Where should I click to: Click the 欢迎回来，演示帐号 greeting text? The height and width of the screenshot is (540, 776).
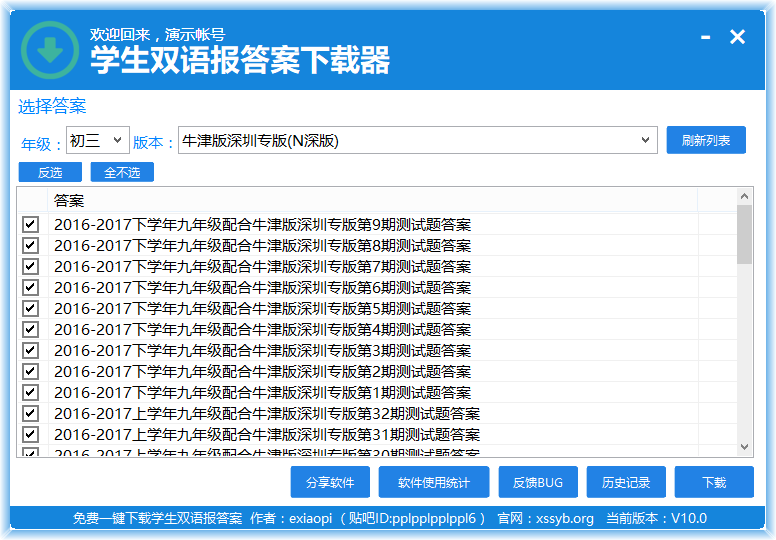tap(157, 34)
